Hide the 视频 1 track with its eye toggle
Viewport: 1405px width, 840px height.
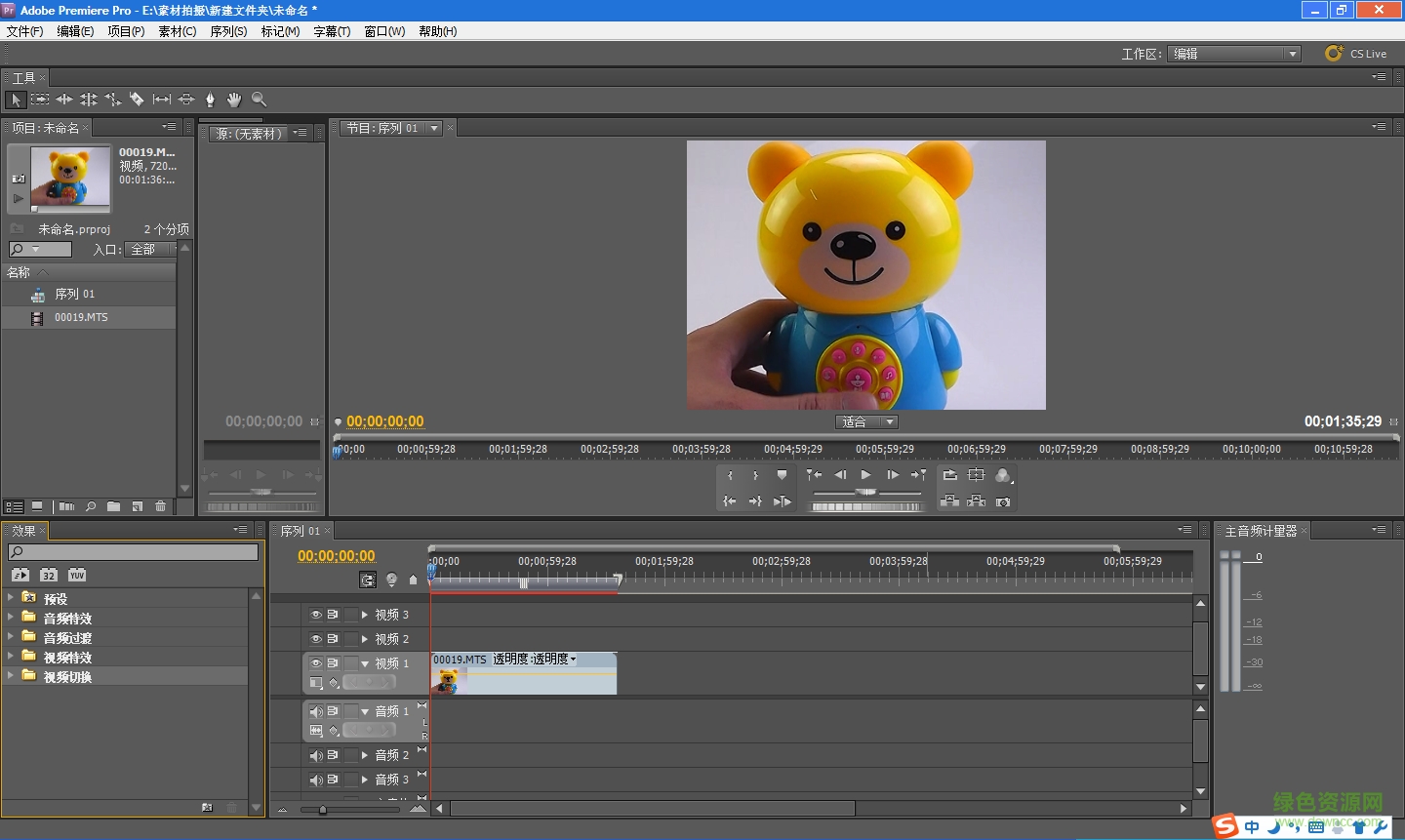(314, 662)
